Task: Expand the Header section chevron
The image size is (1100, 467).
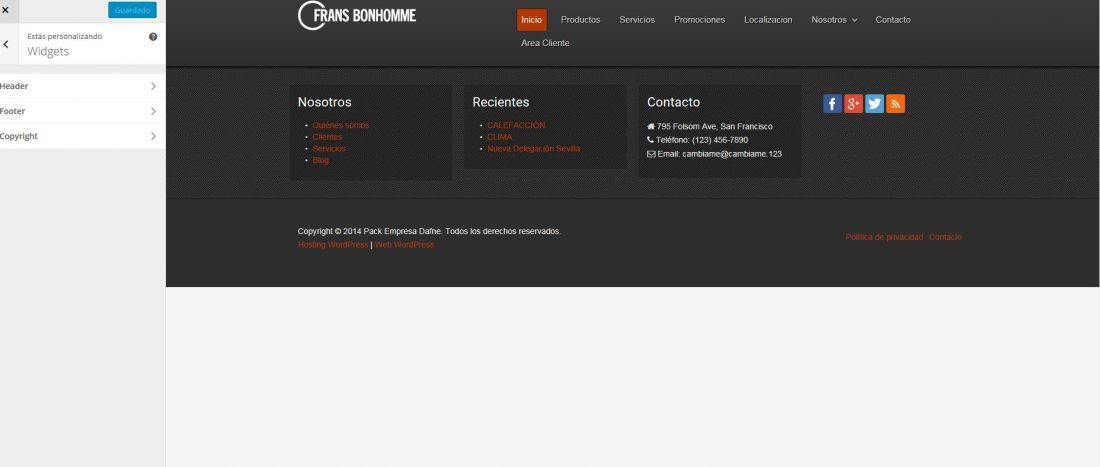Action: pos(154,86)
